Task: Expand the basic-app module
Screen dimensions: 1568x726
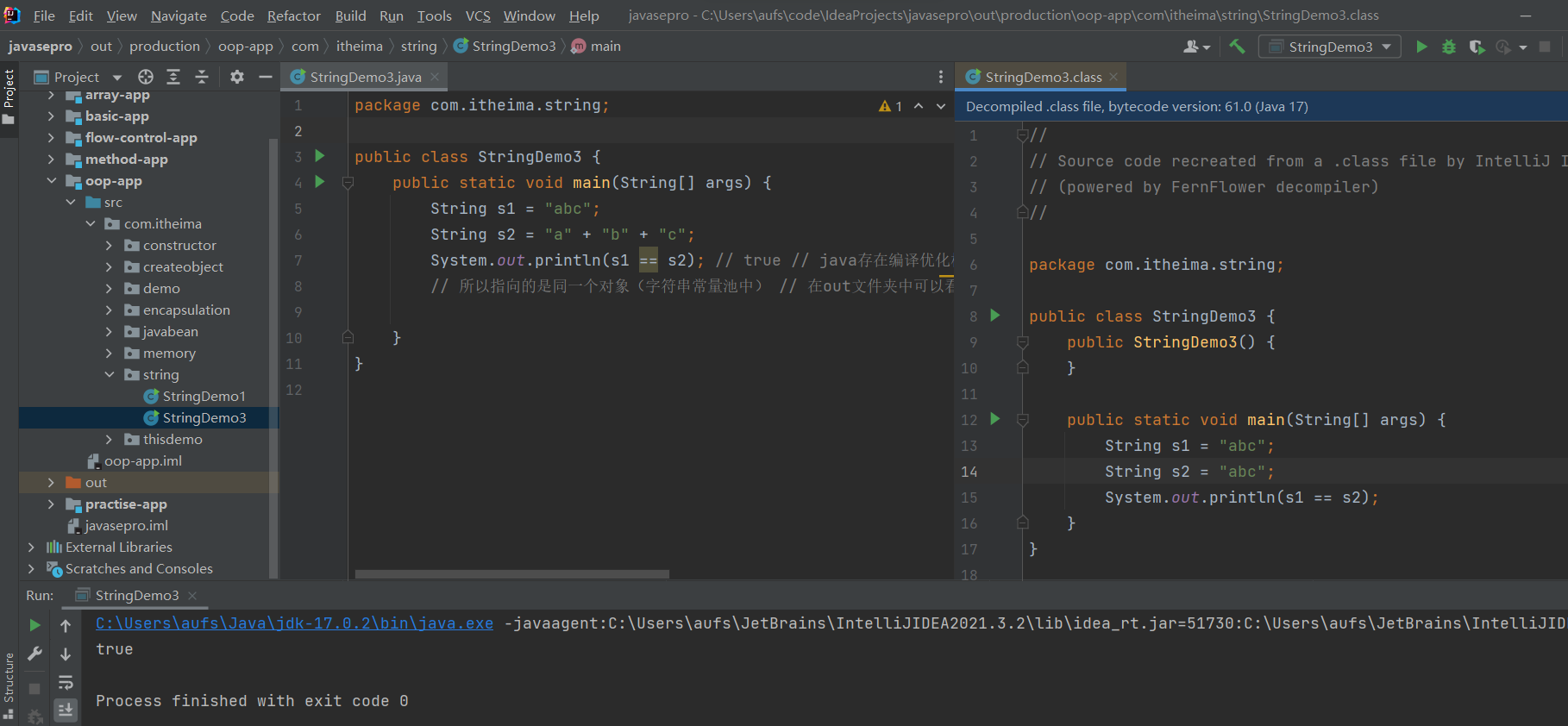Action: tap(51, 116)
